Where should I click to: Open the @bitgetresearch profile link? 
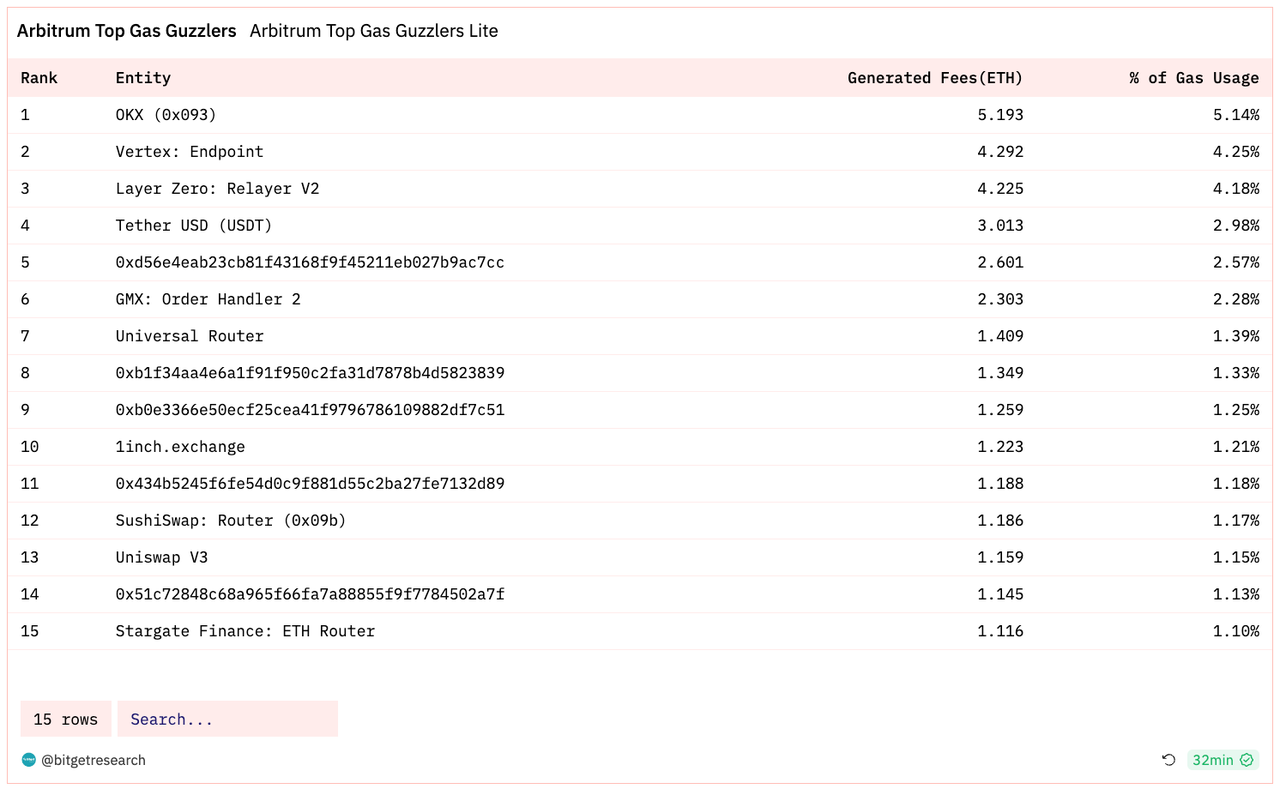tap(93, 760)
